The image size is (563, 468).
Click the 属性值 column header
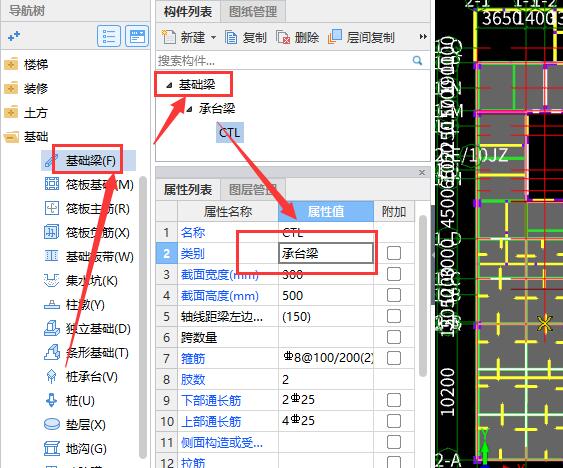326,212
